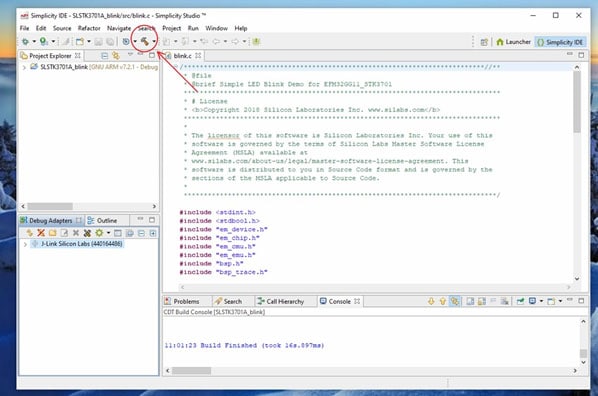This screenshot has width=598, height=396.
Task: Toggle Link with Editor in Project Explorer
Action: click(116, 56)
